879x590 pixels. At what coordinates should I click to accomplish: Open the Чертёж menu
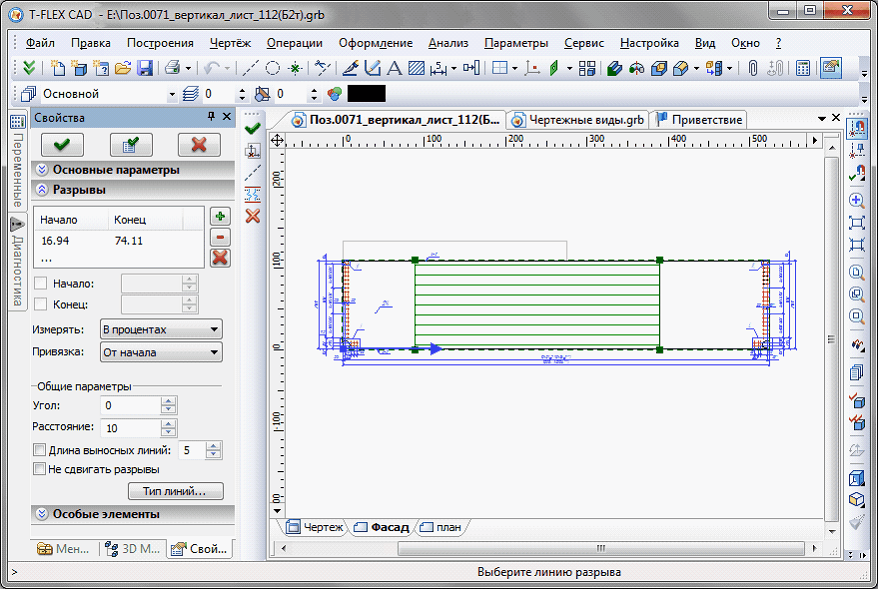click(x=230, y=43)
